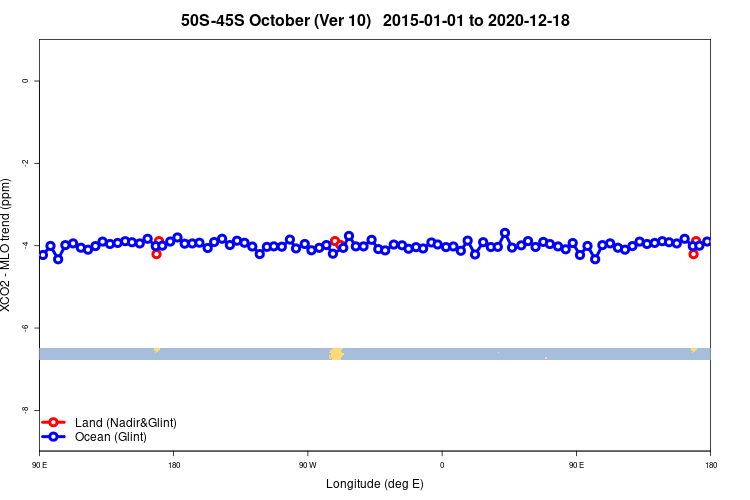Click the Longitude (deg E) axis title
This screenshot has width=750, height=500.
[x=375, y=484]
